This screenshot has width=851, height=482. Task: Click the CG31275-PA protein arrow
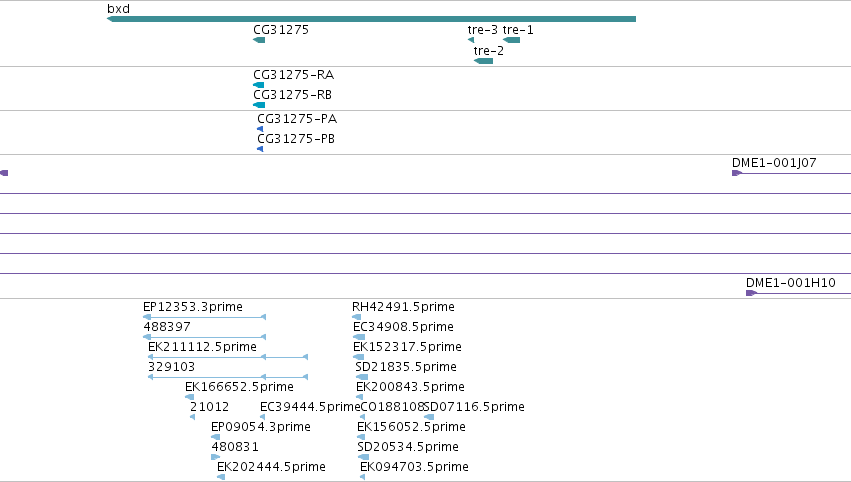260,129
